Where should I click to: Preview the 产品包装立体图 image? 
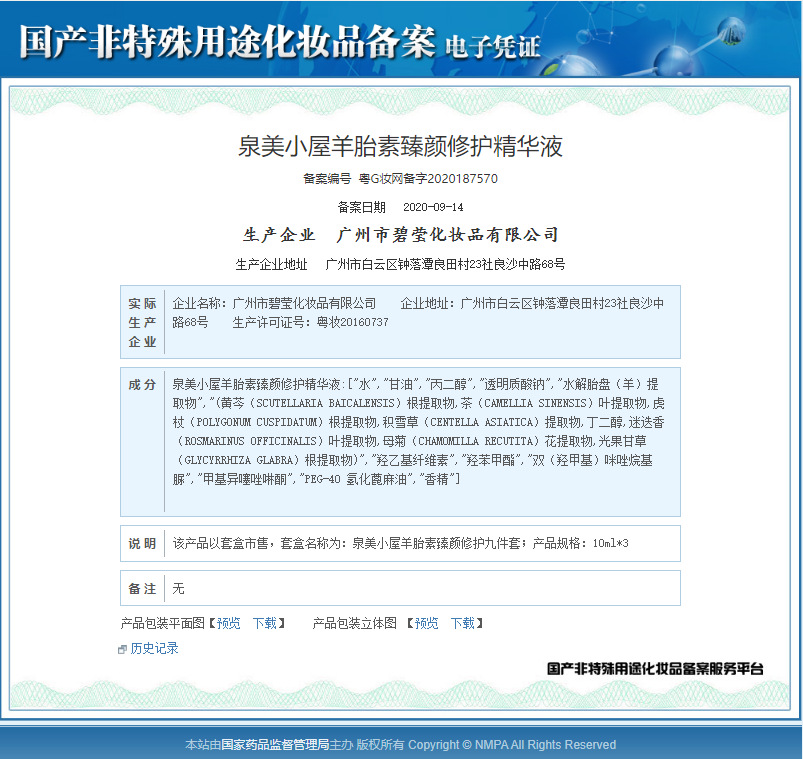point(426,623)
